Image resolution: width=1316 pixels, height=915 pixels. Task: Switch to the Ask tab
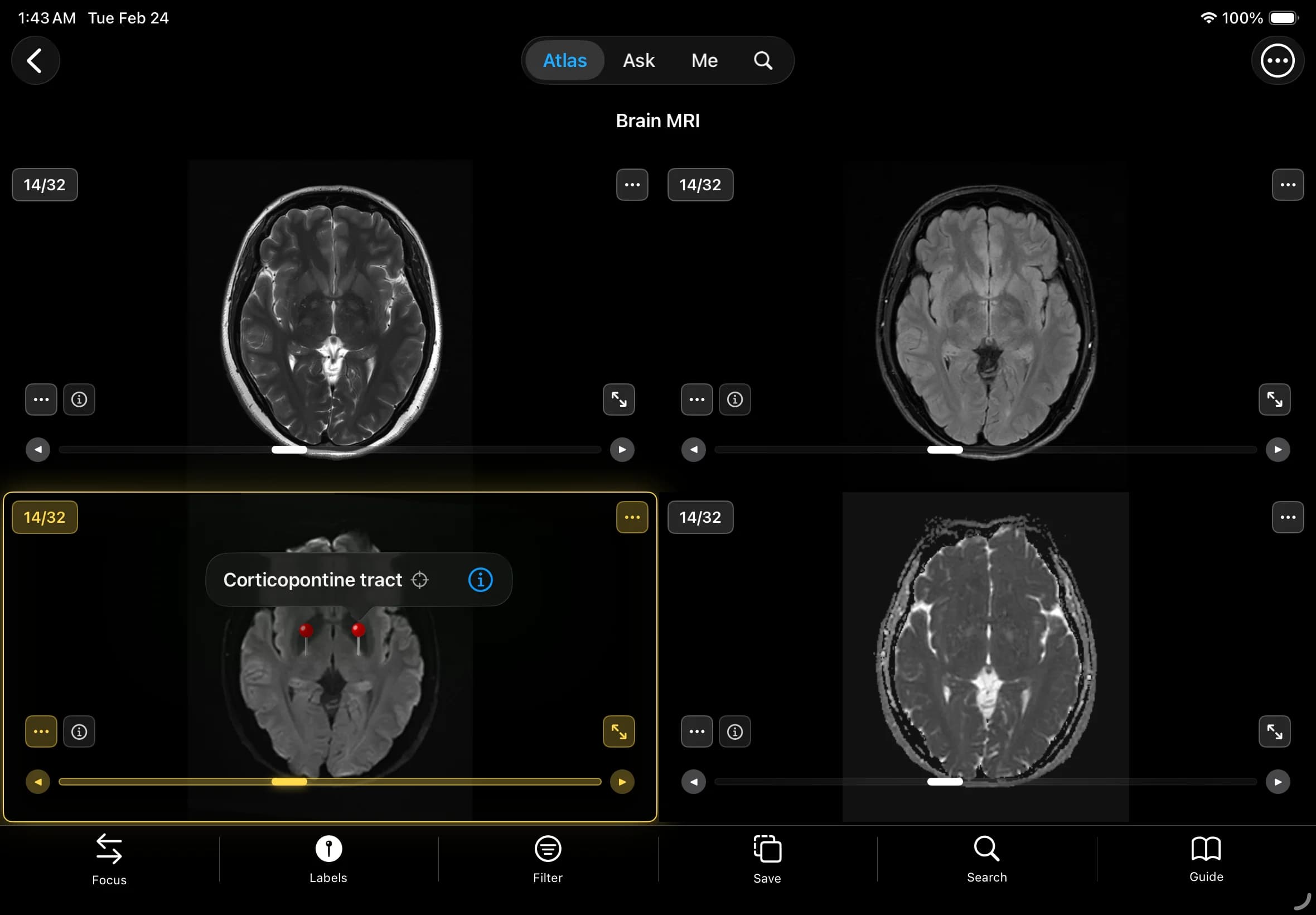638,60
